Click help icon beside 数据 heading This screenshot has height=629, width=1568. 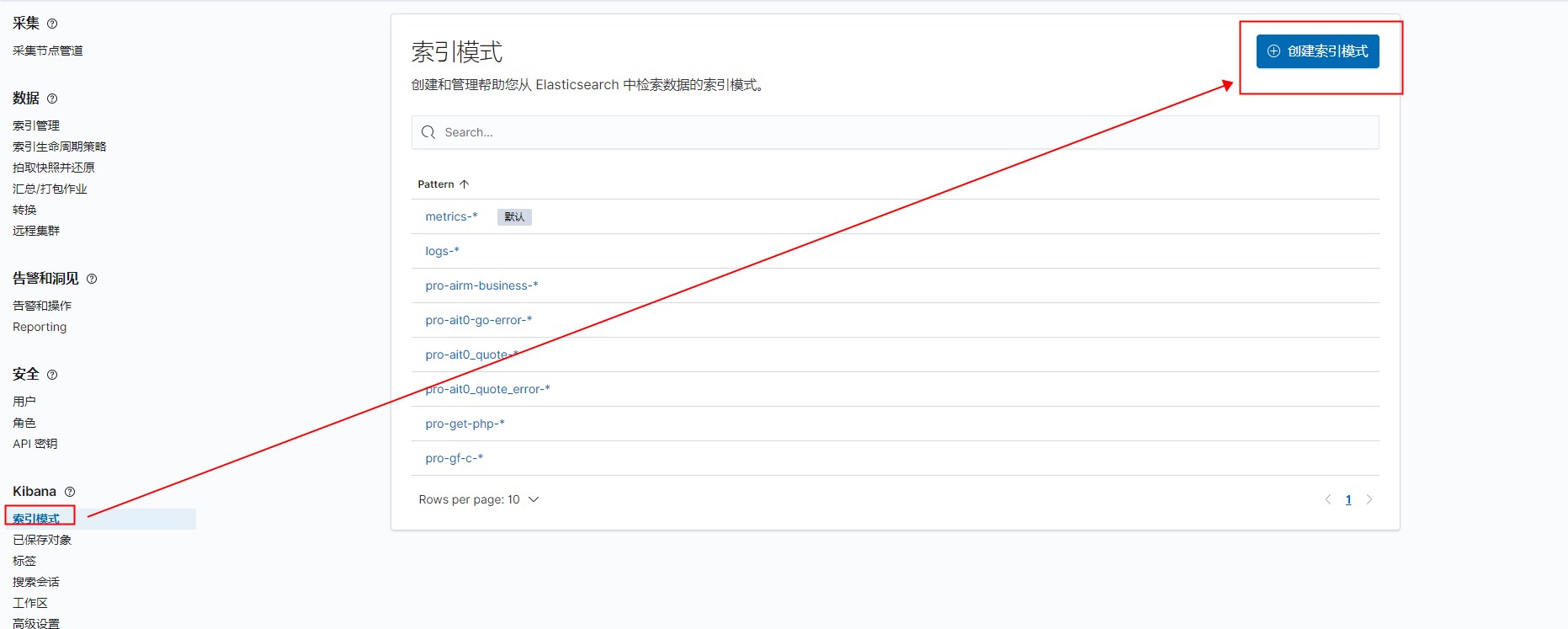[x=52, y=99]
